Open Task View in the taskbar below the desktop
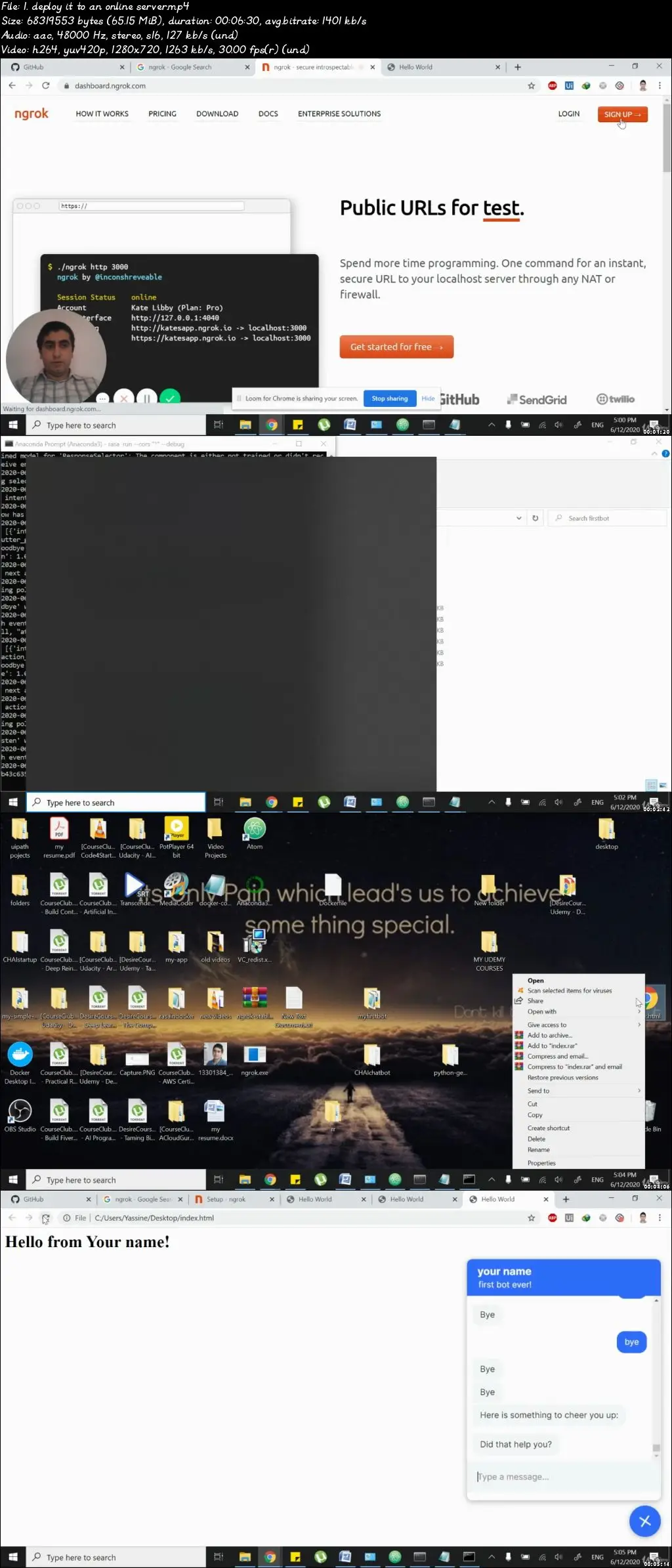Viewport: 672px width, 1568px height. pyautogui.click(x=219, y=1179)
